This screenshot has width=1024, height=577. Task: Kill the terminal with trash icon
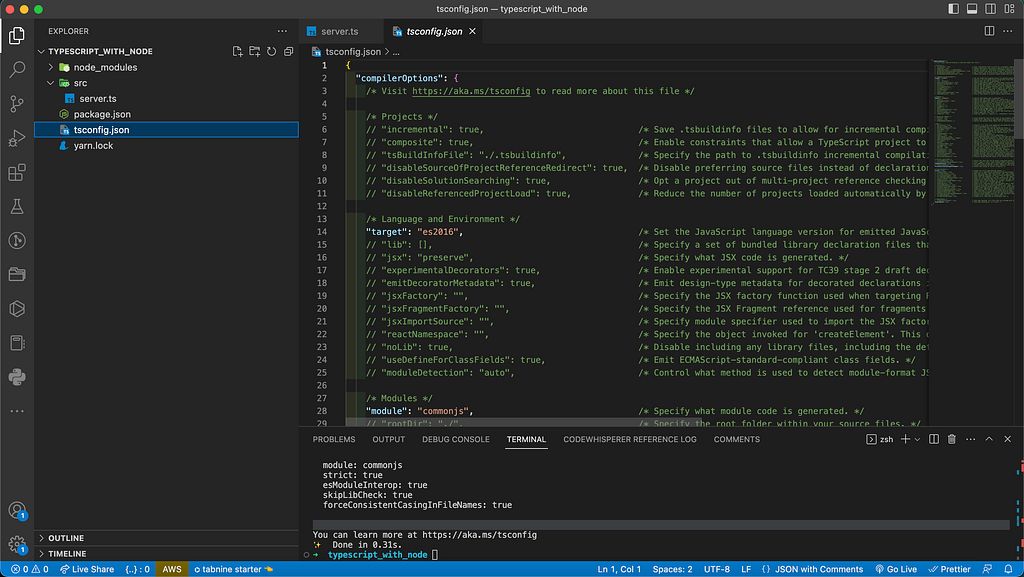[x=952, y=439]
